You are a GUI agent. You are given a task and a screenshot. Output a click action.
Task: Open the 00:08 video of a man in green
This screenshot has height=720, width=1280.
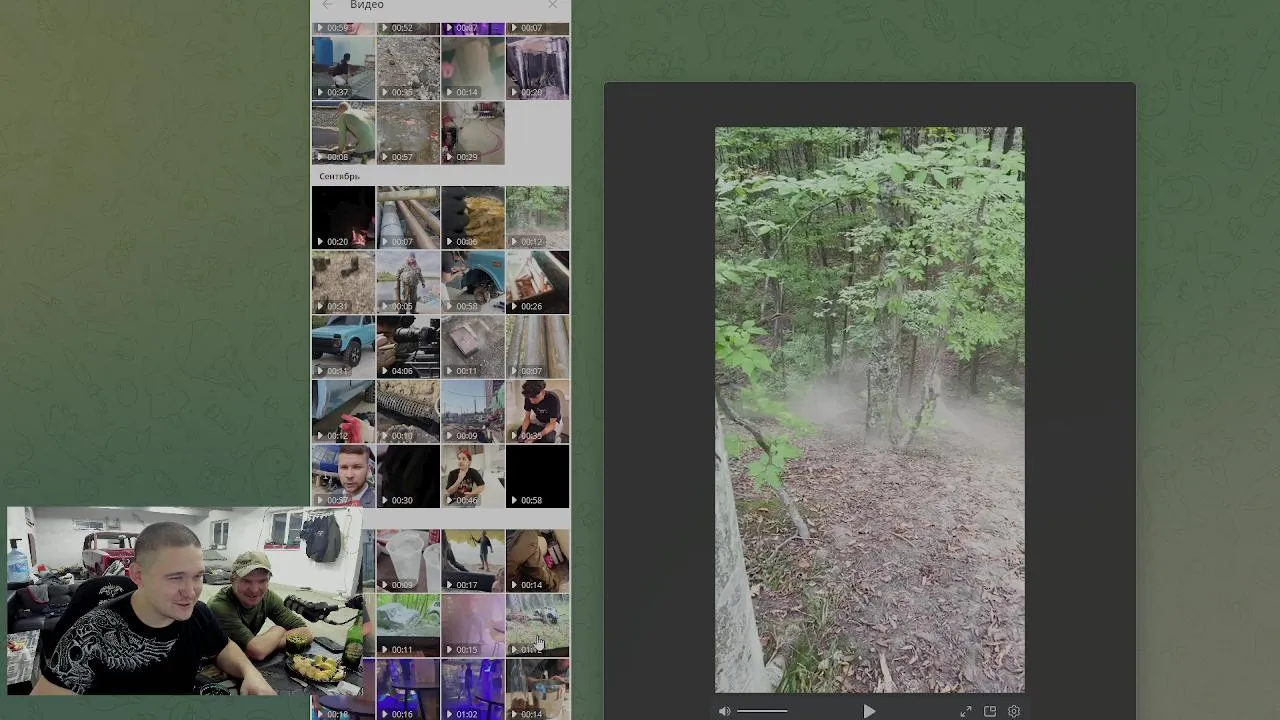click(343, 133)
